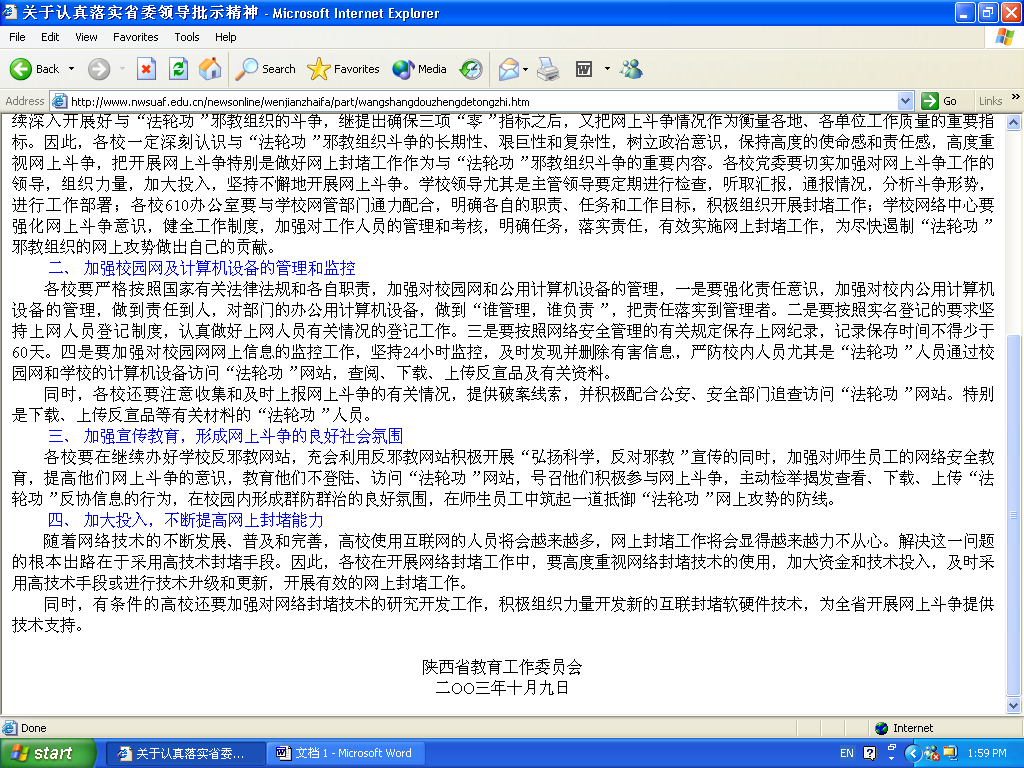Launch the Messenger icon in the toolbar
The width and height of the screenshot is (1024, 768).
pyautogui.click(x=631, y=69)
